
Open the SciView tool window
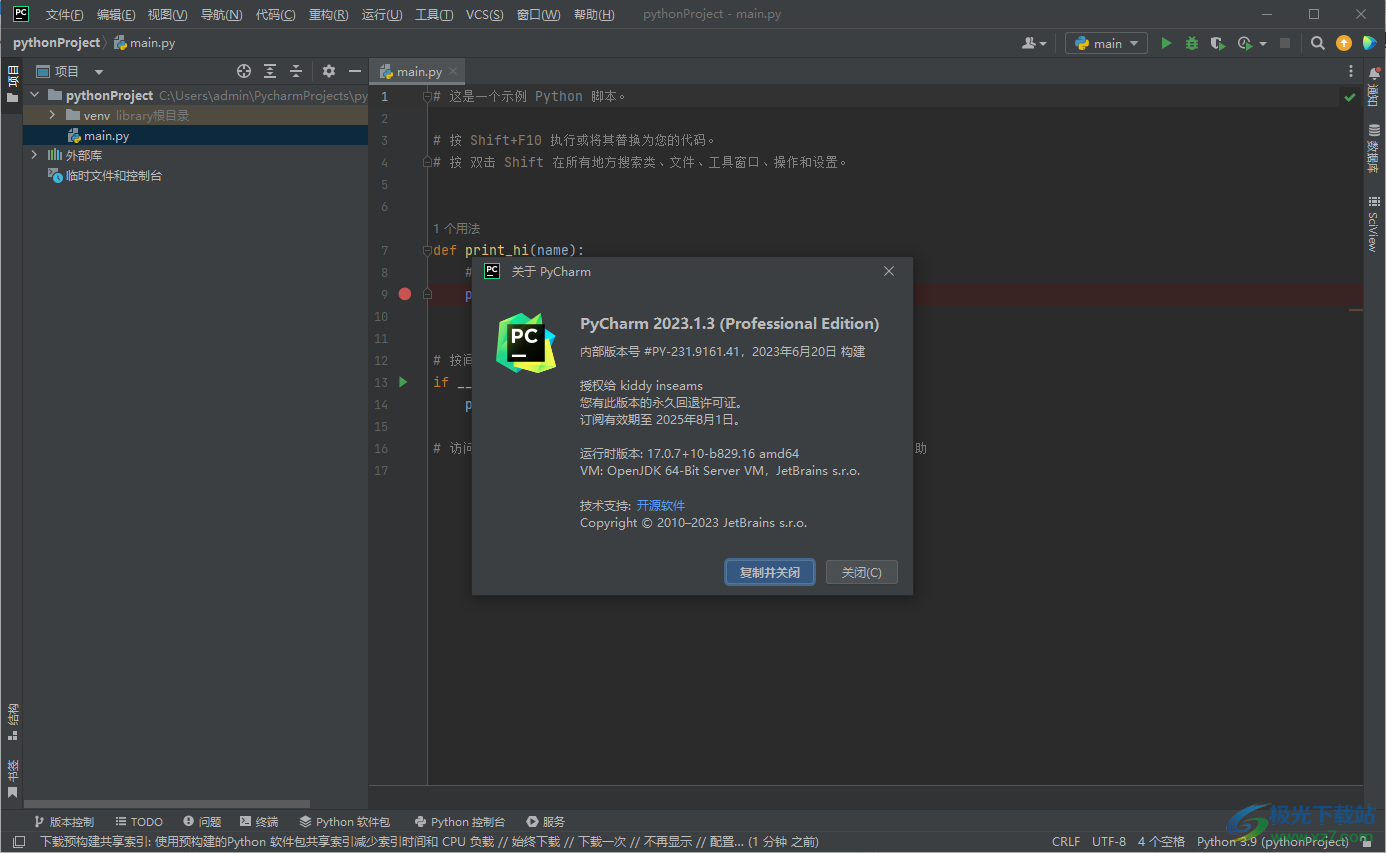(1374, 224)
